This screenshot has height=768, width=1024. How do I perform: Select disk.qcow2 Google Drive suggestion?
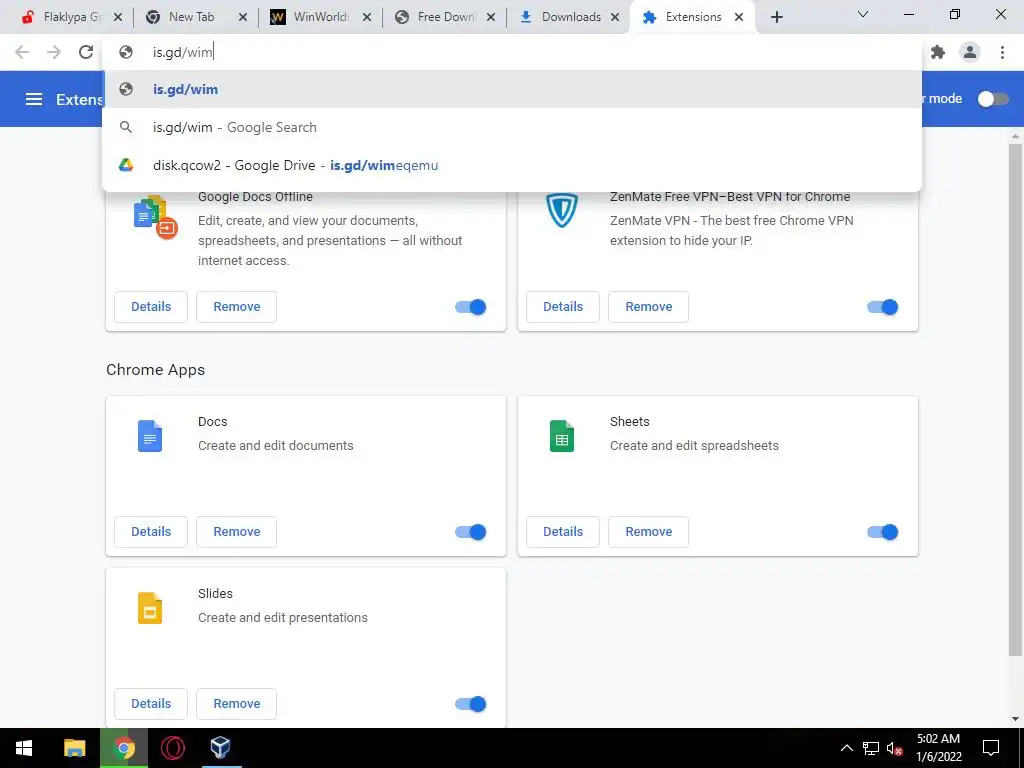point(512,165)
